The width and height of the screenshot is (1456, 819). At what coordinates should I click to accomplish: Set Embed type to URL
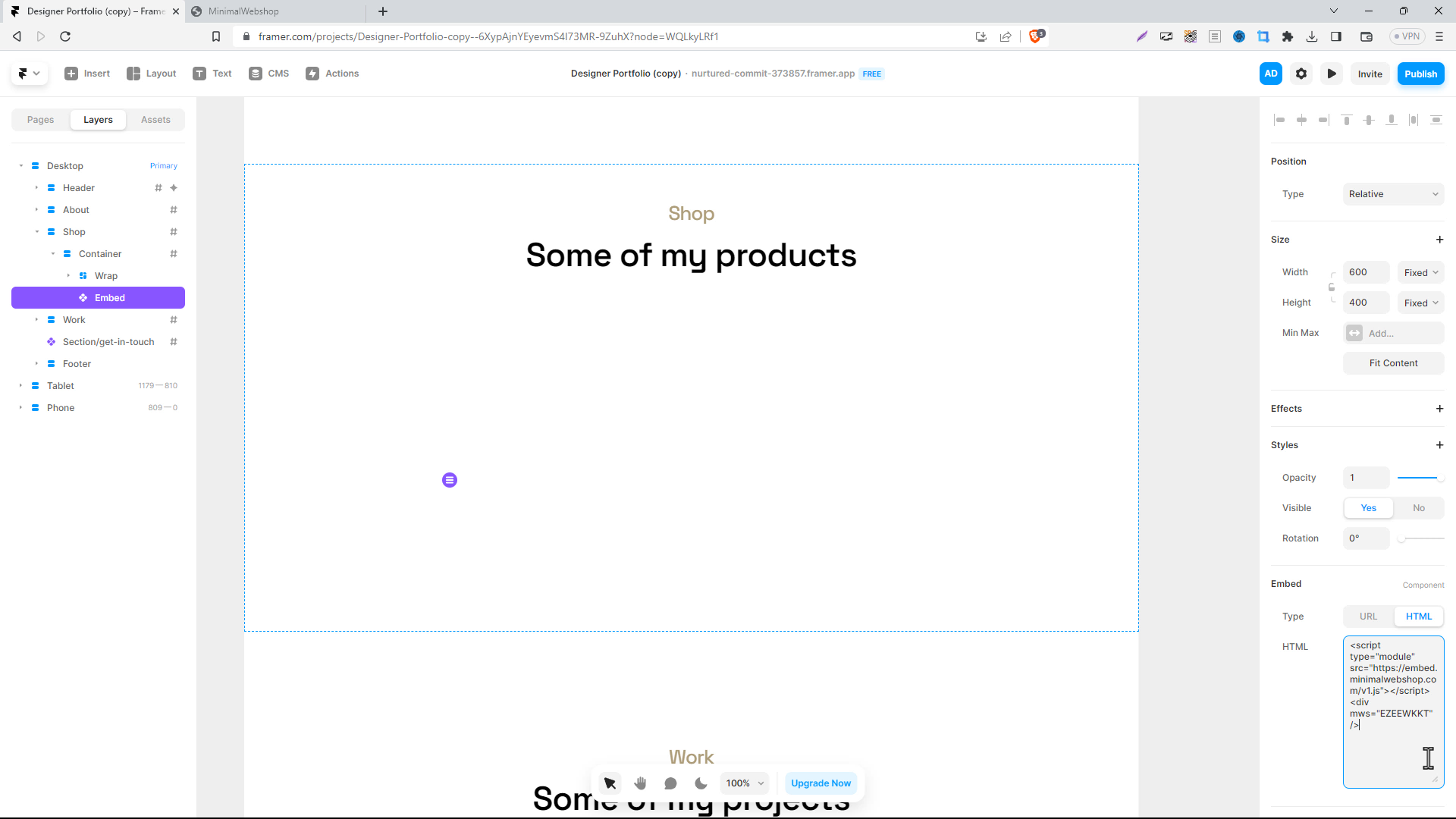coord(1368,617)
